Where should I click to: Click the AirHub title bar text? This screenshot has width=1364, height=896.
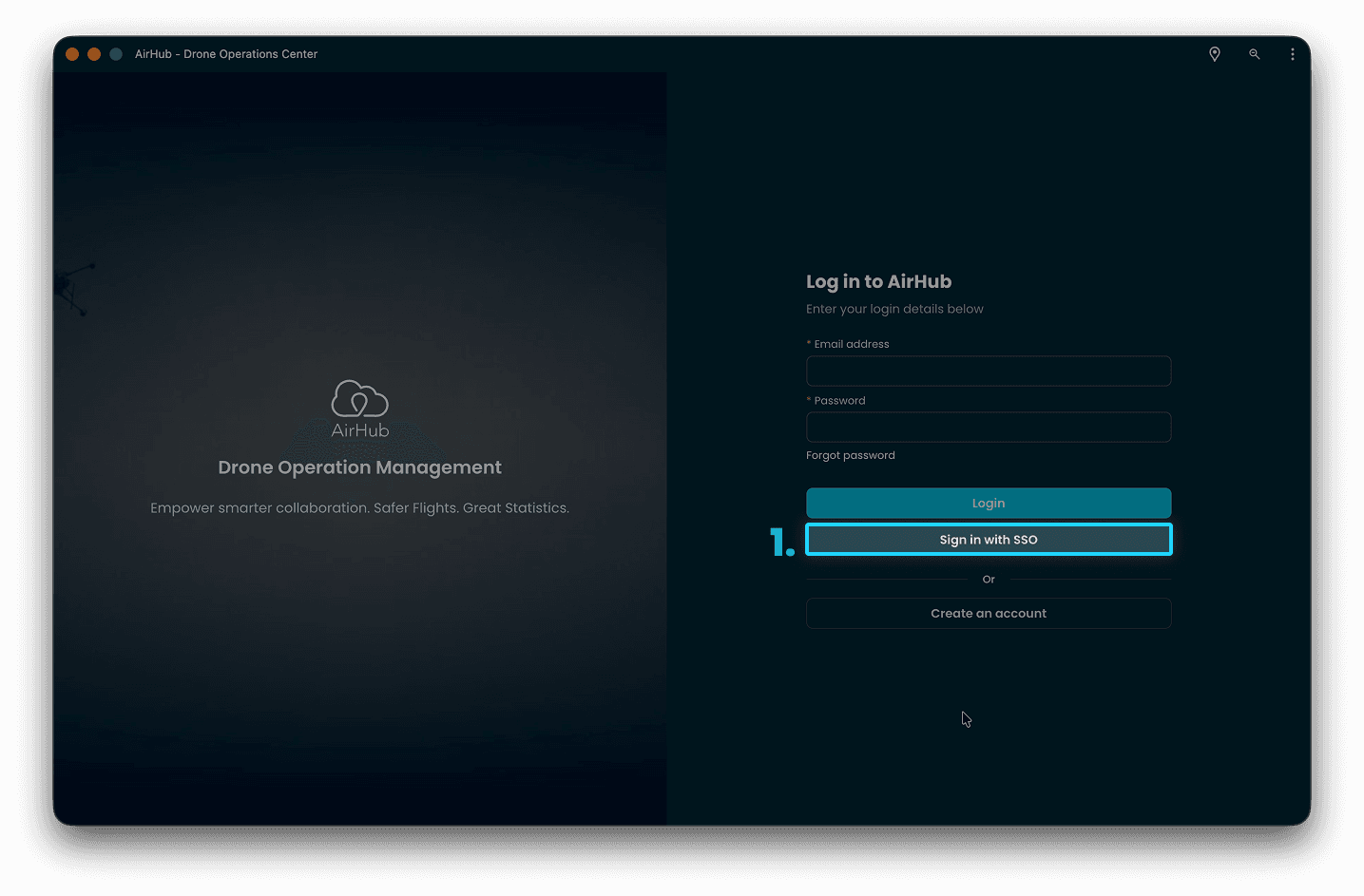tap(225, 54)
